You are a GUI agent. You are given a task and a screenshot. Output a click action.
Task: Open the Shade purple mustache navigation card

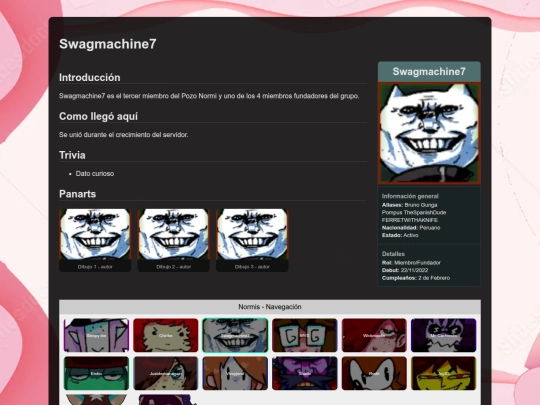tap(304, 373)
